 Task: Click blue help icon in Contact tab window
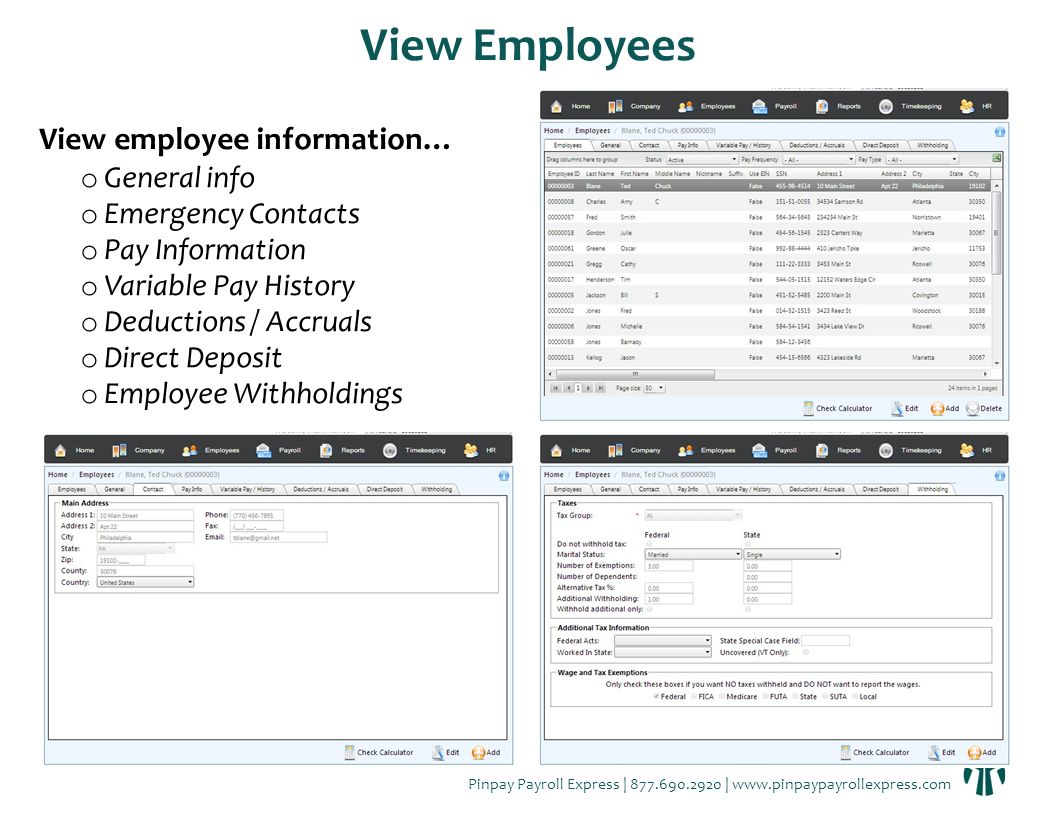pos(504,476)
